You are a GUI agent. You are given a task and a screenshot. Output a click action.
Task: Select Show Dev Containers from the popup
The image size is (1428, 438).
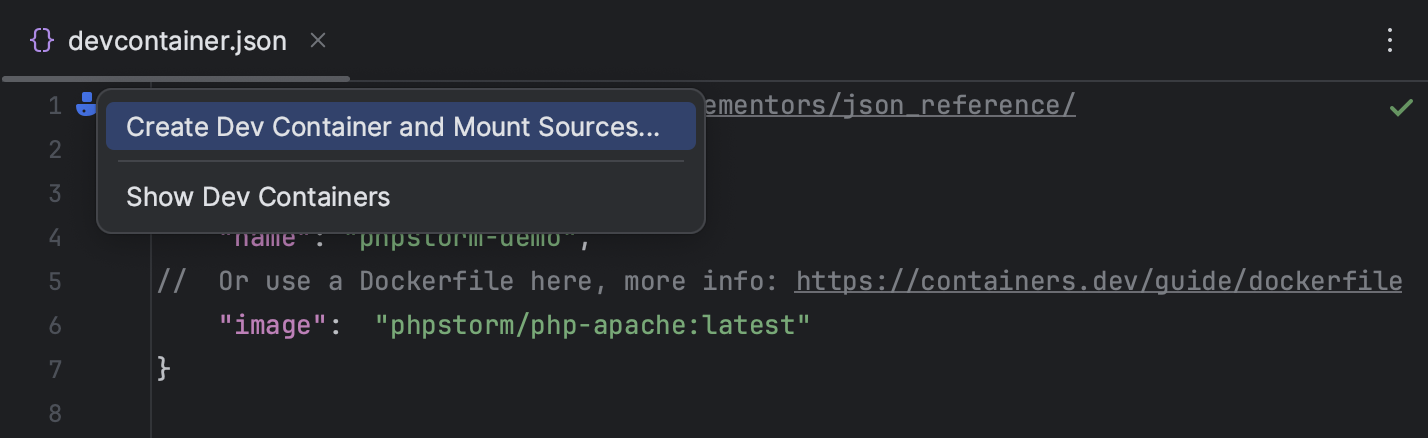258,197
